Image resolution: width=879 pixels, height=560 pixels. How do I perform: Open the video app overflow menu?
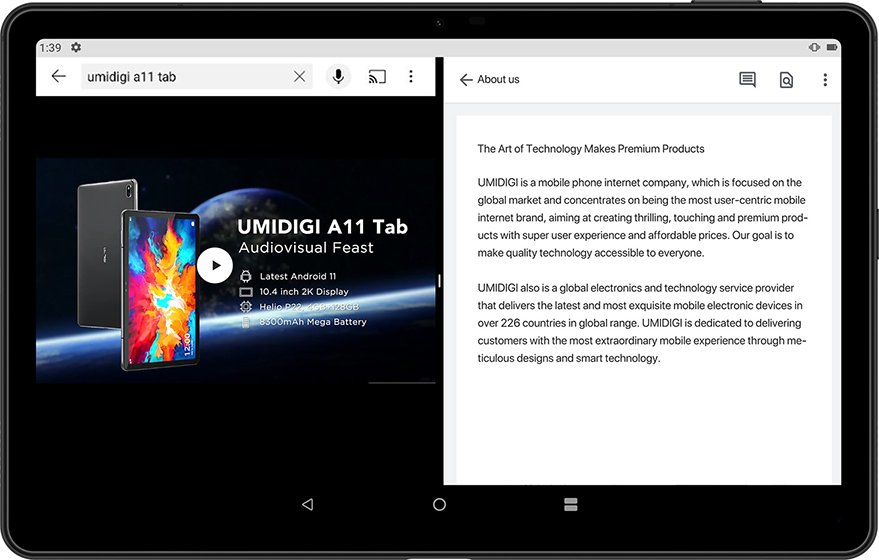[411, 76]
